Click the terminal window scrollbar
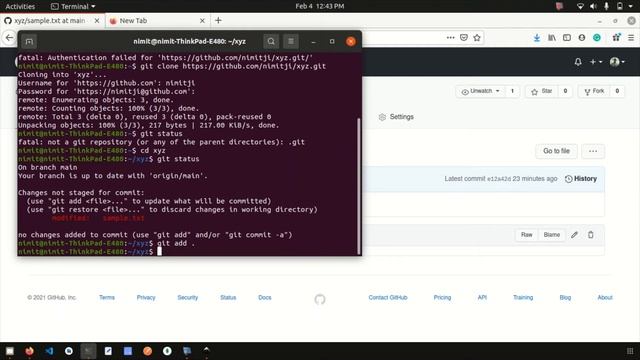 (x=359, y=186)
